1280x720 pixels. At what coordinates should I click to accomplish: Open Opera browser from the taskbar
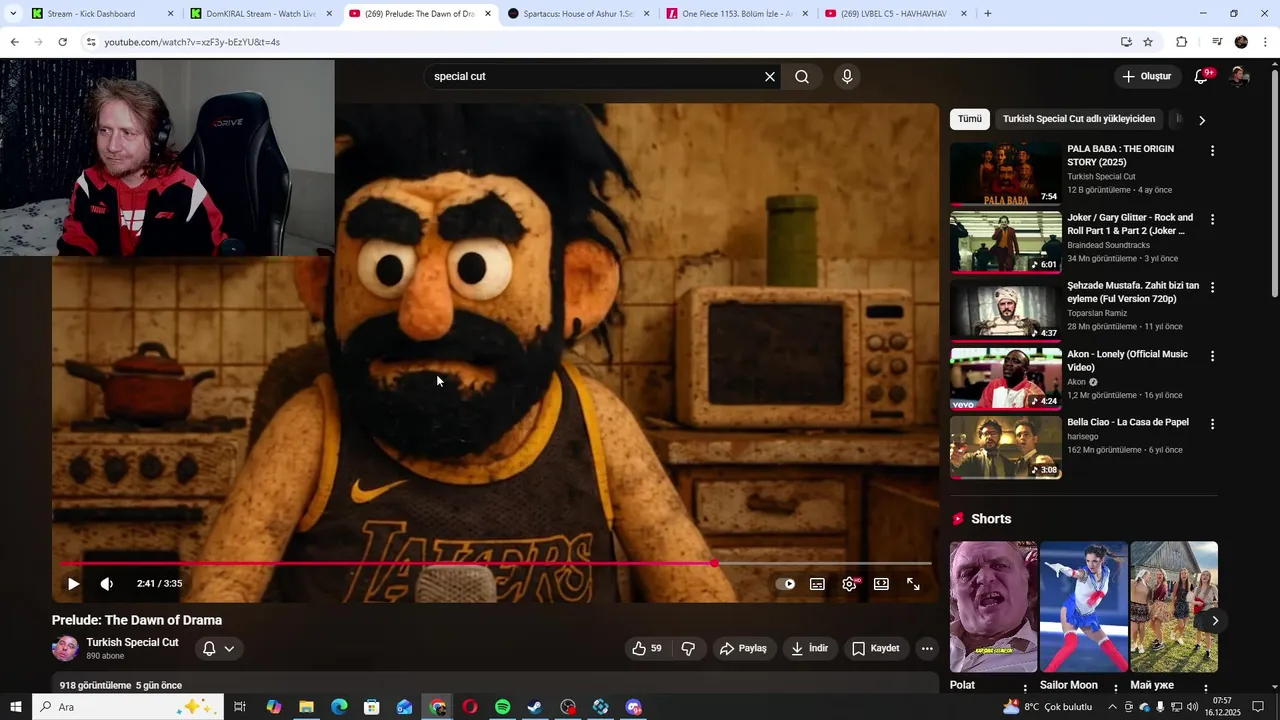pos(470,707)
